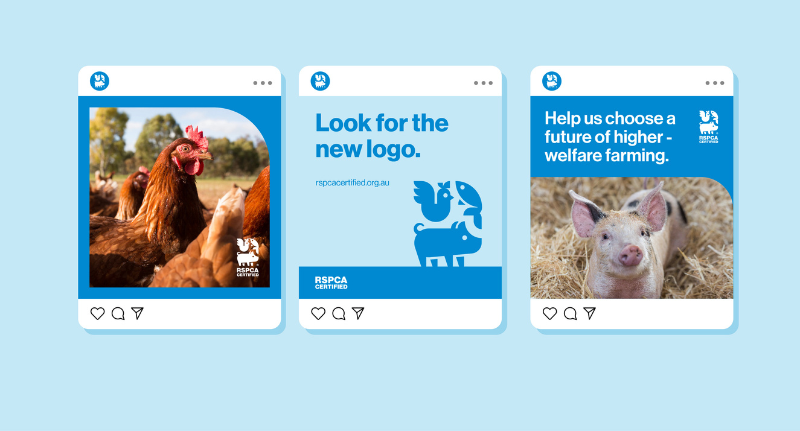Open options menu on chicken post
The image size is (800, 431).
point(262,83)
